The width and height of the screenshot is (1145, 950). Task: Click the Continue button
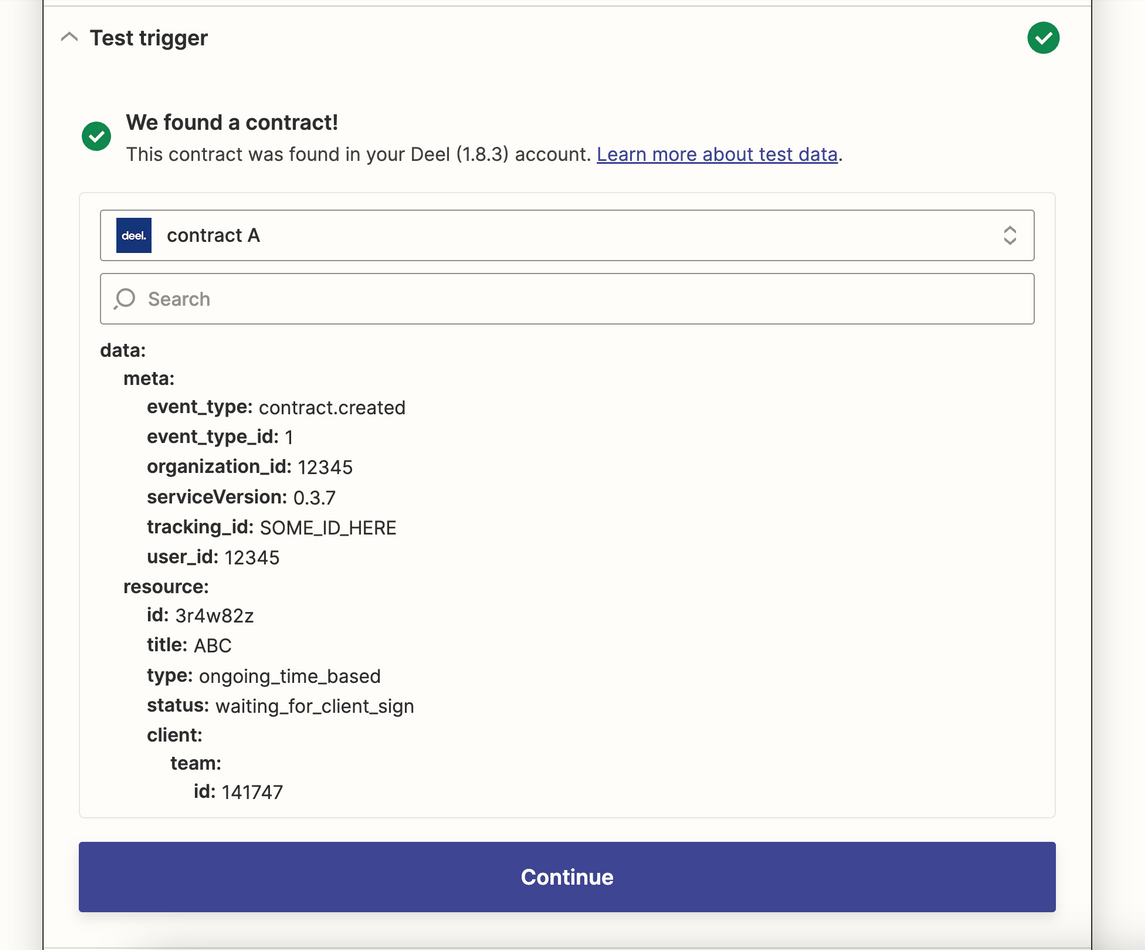click(x=567, y=877)
